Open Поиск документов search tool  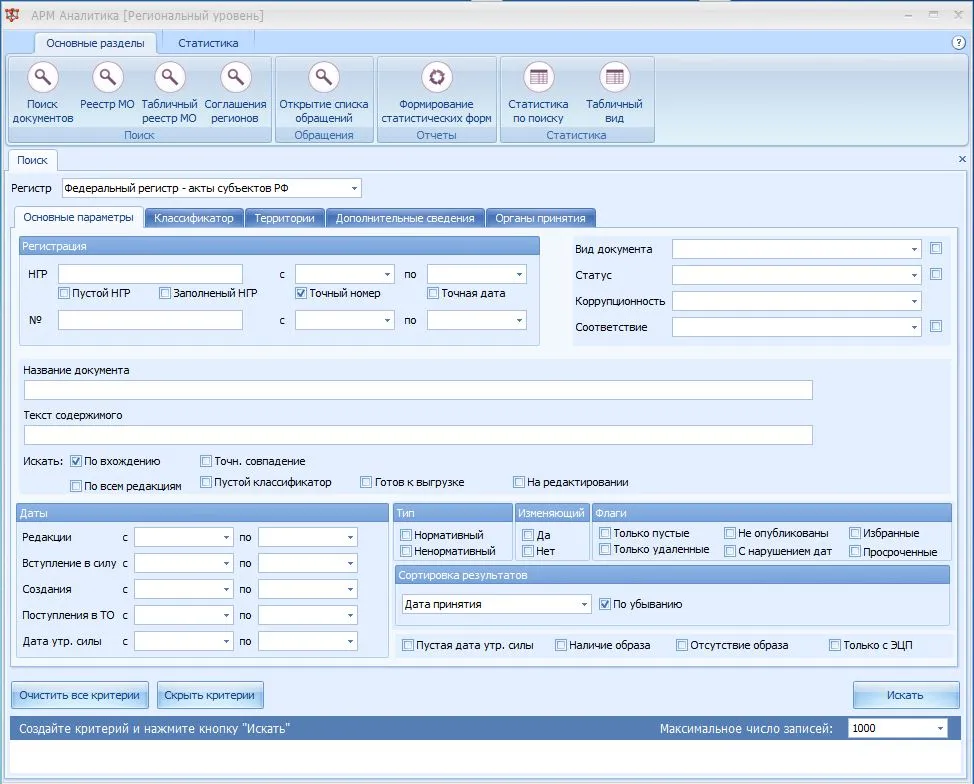tap(42, 92)
